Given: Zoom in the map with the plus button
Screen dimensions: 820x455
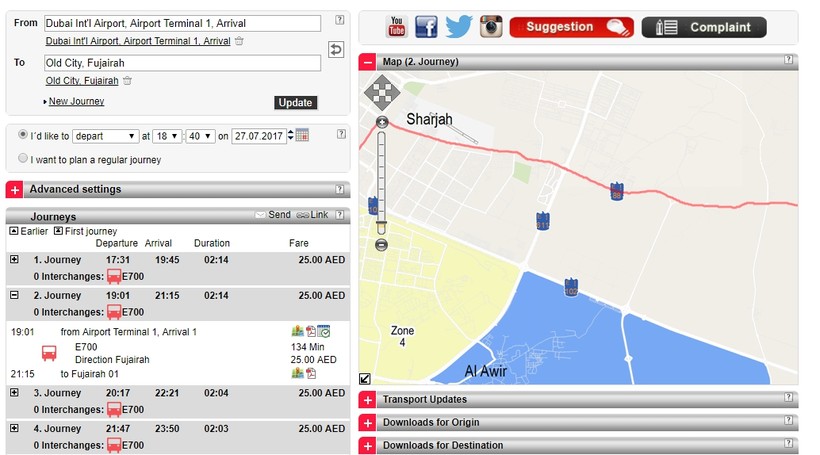Looking at the screenshot, I should tap(381, 123).
